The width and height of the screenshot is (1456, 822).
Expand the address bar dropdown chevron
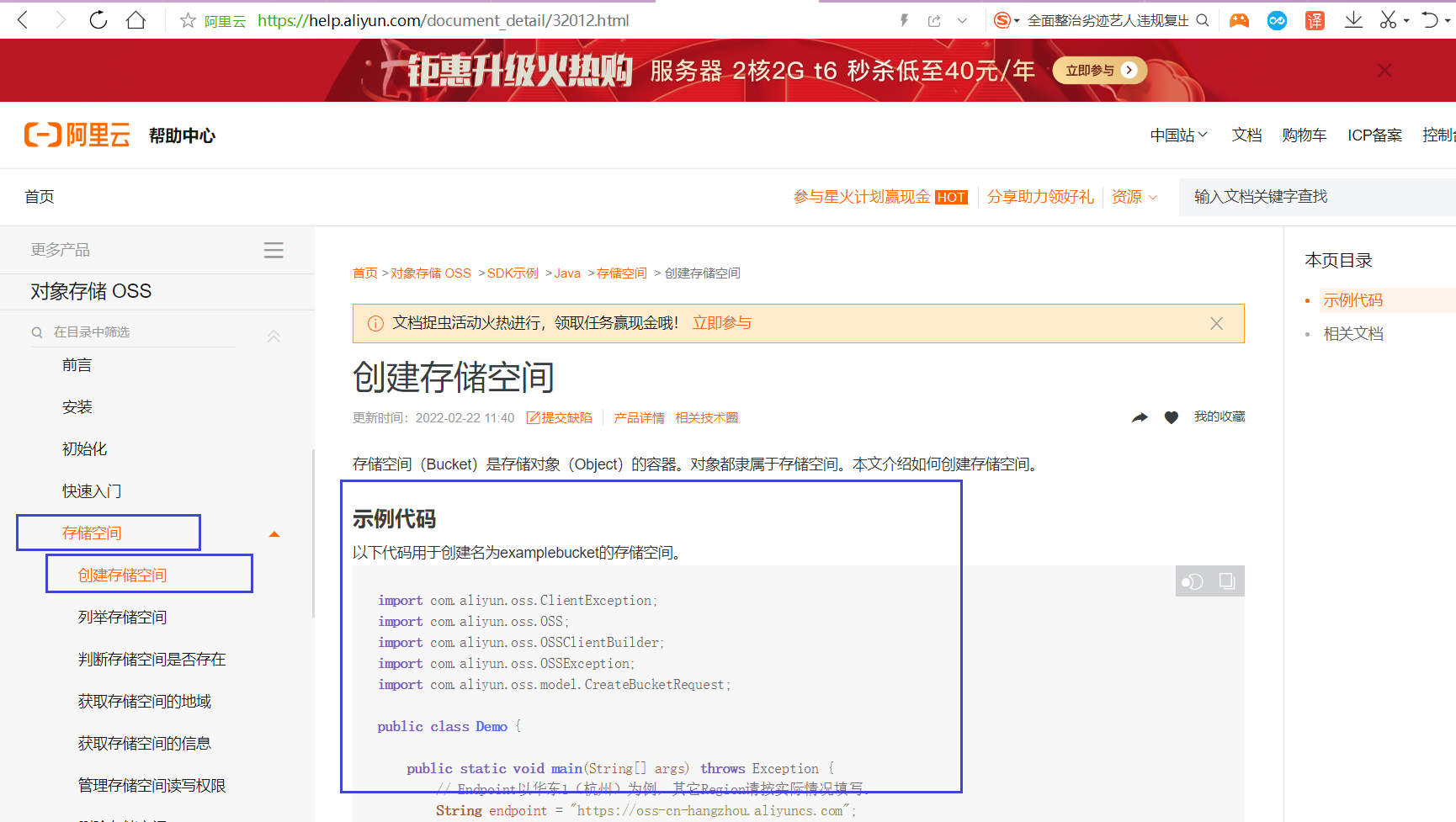tap(962, 21)
